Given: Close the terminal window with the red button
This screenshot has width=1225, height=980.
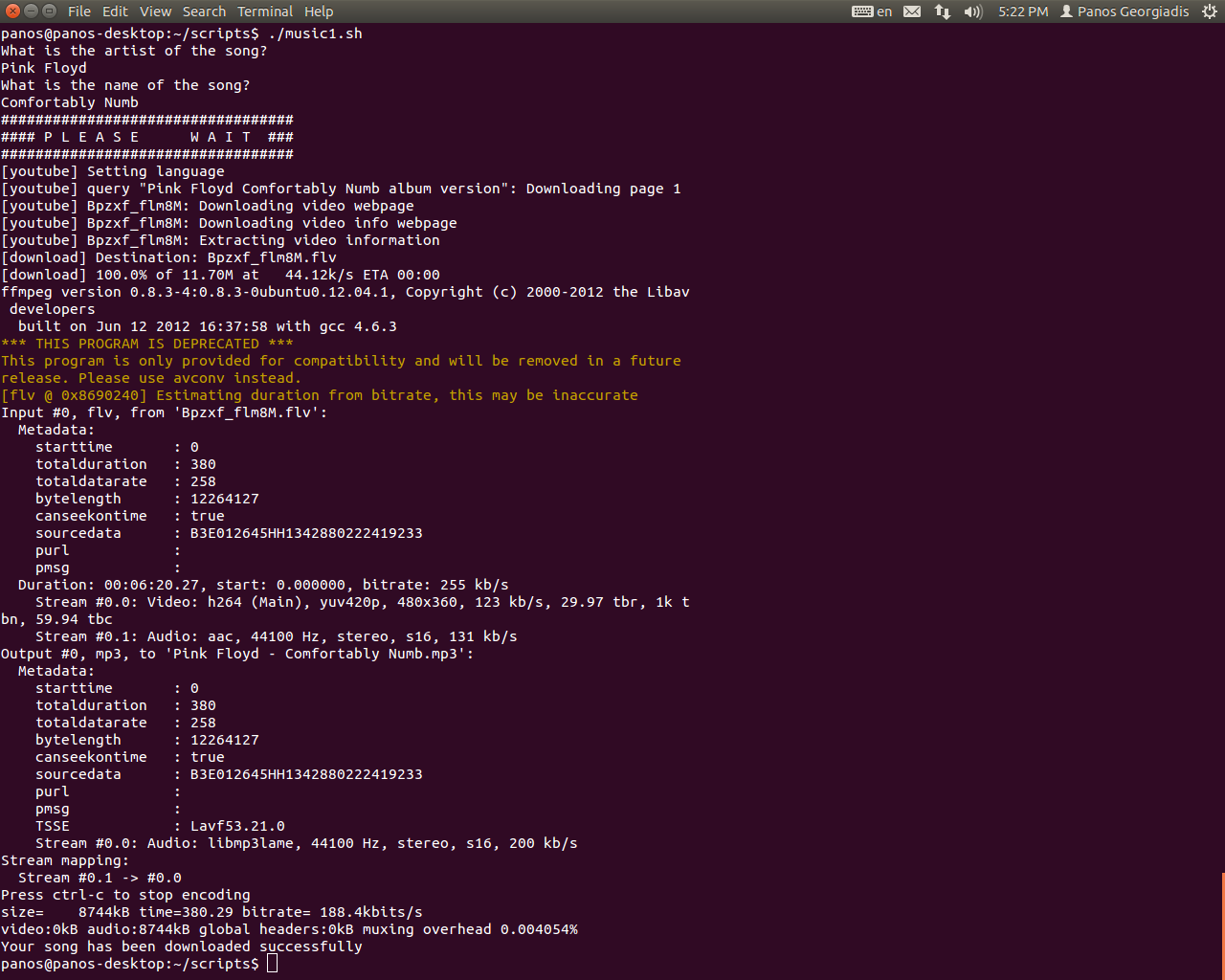Looking at the screenshot, I should click(12, 11).
